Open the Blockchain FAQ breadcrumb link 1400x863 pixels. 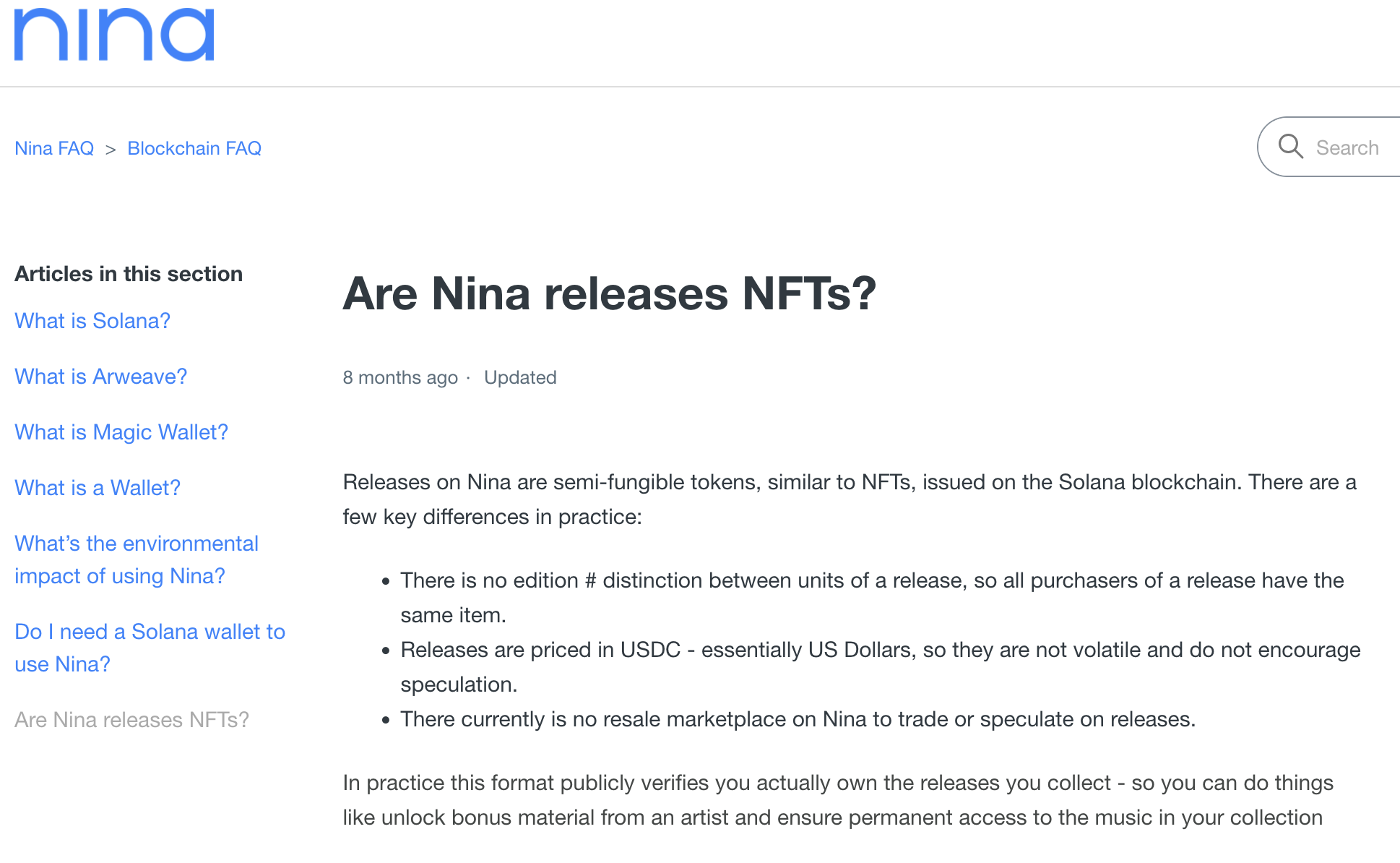tap(194, 148)
